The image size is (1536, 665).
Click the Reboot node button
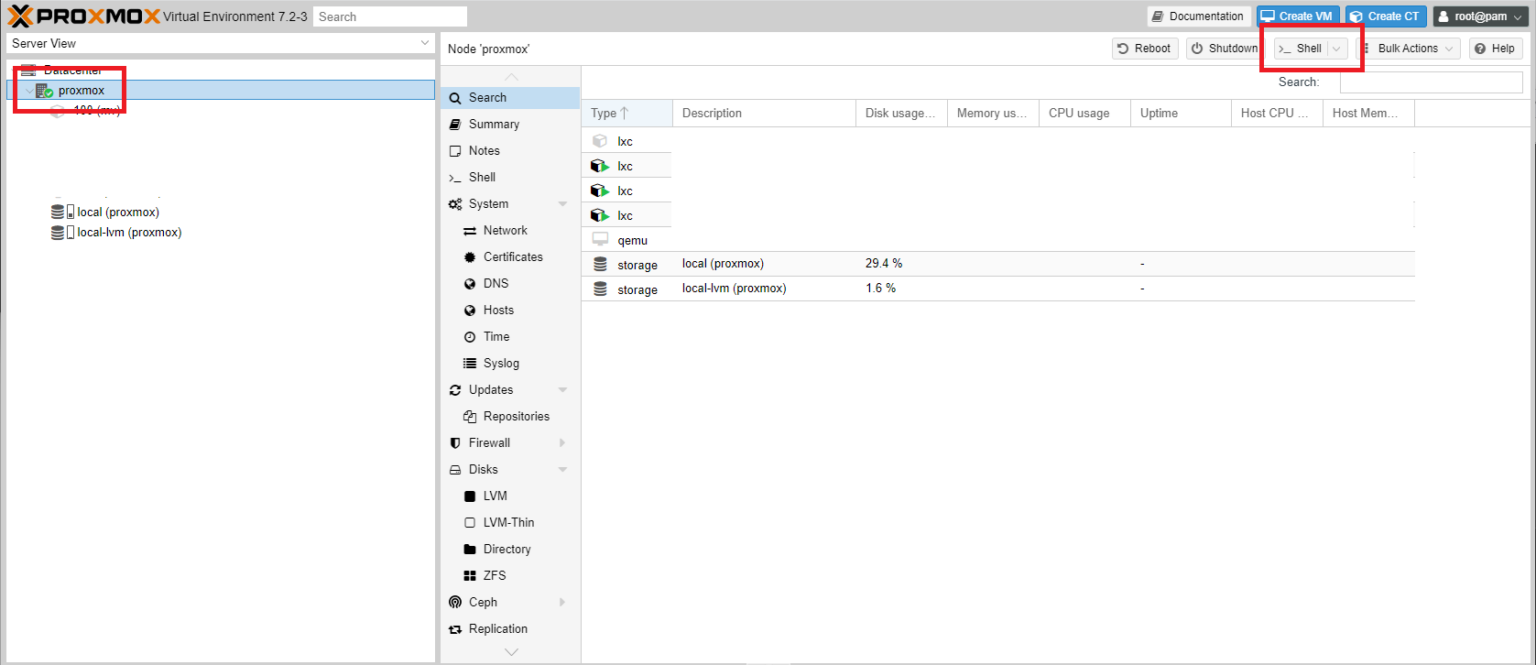pyautogui.click(x=1144, y=48)
